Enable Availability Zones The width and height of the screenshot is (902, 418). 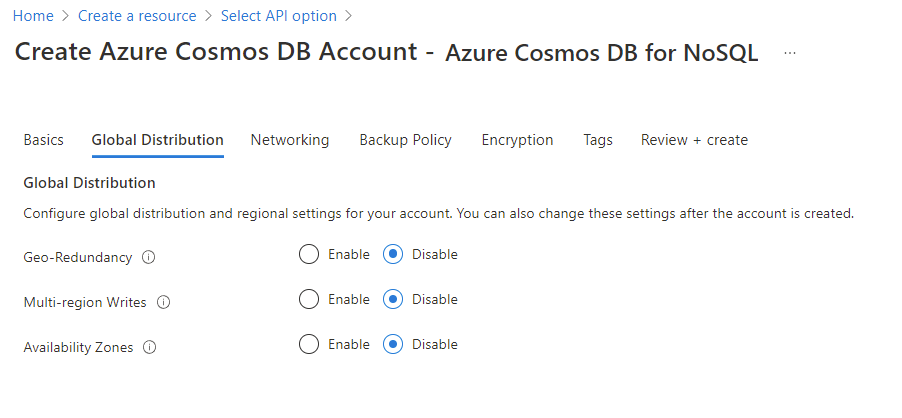pyautogui.click(x=309, y=344)
